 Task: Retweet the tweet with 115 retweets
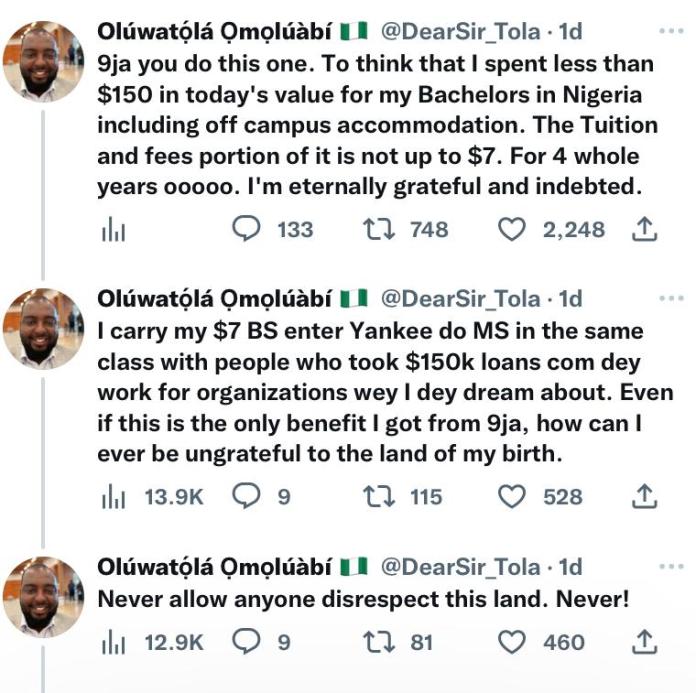379,497
